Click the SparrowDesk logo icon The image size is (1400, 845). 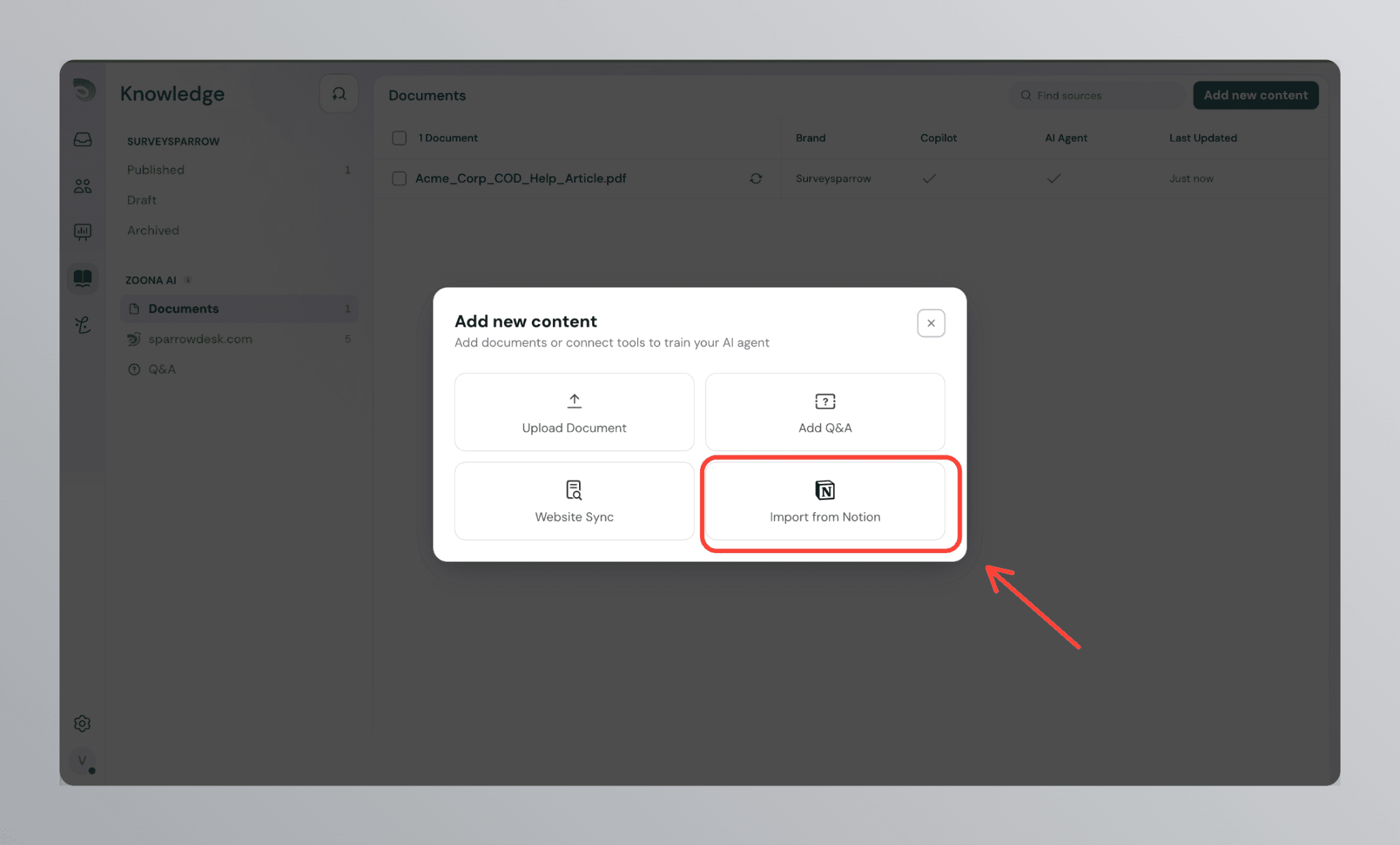[x=83, y=91]
